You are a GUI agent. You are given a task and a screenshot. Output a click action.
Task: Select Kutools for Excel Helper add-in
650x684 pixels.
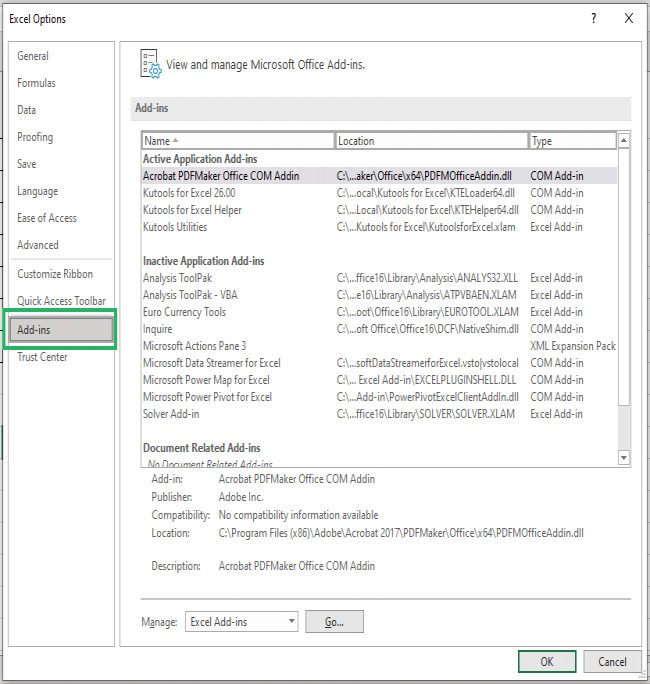(x=192, y=210)
